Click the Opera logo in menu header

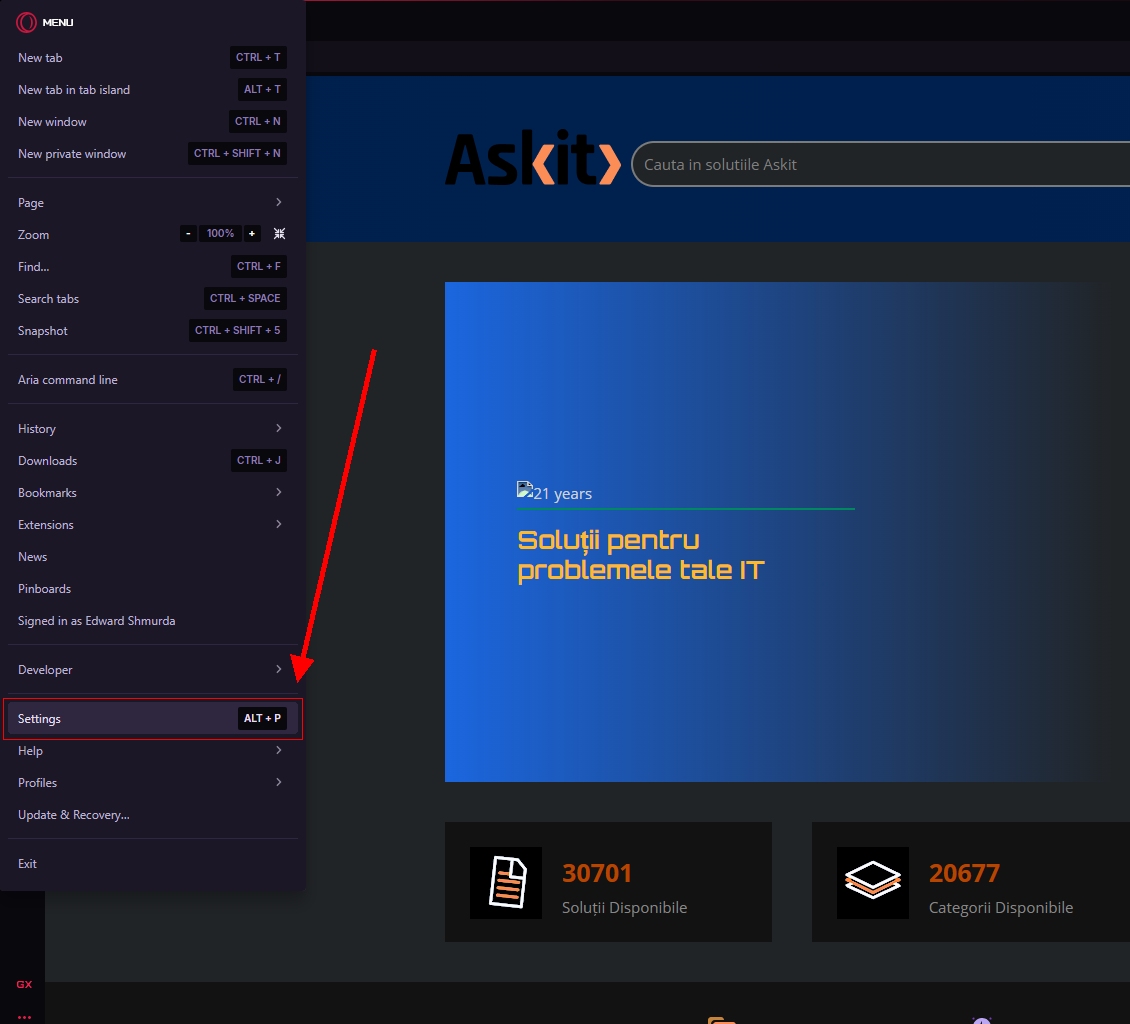point(27,22)
